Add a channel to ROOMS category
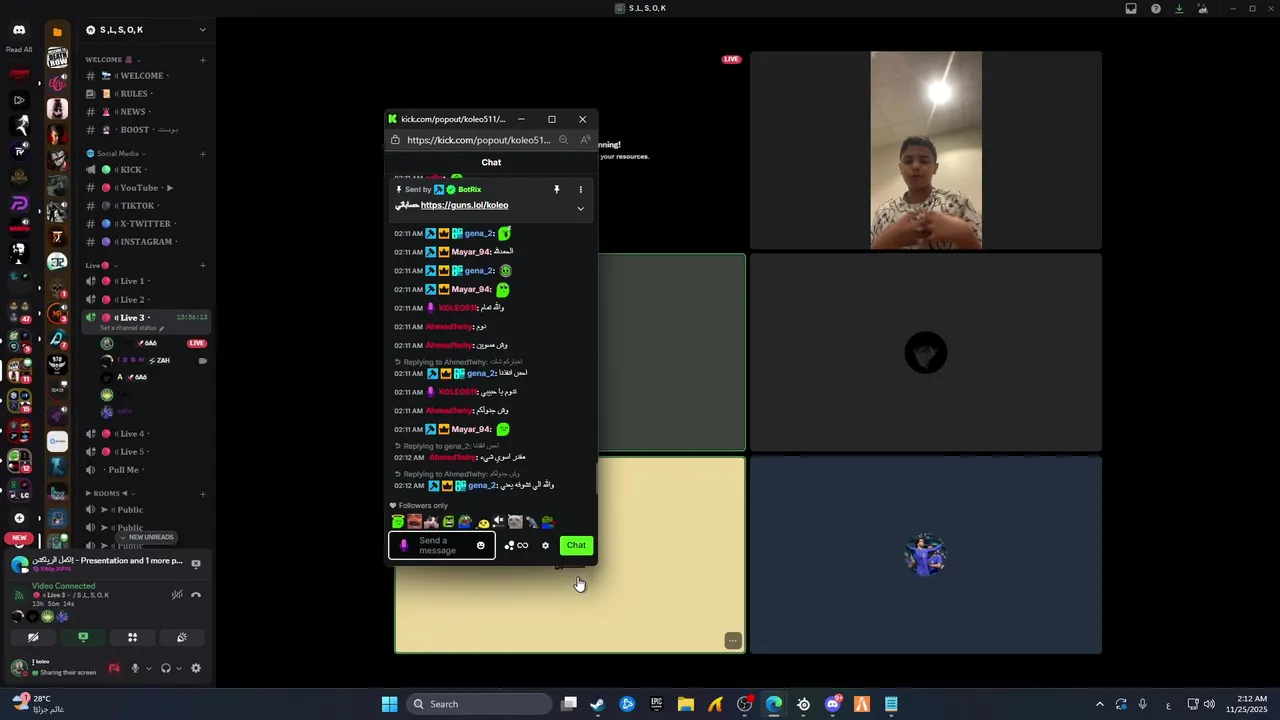This screenshot has height=720, width=1280. tap(202, 494)
